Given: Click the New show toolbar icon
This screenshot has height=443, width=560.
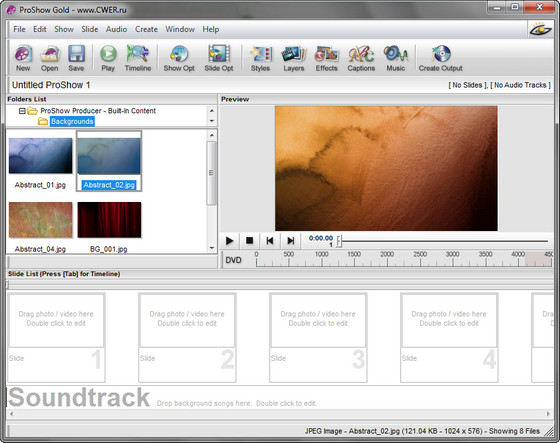Looking at the screenshot, I should pos(23,58).
